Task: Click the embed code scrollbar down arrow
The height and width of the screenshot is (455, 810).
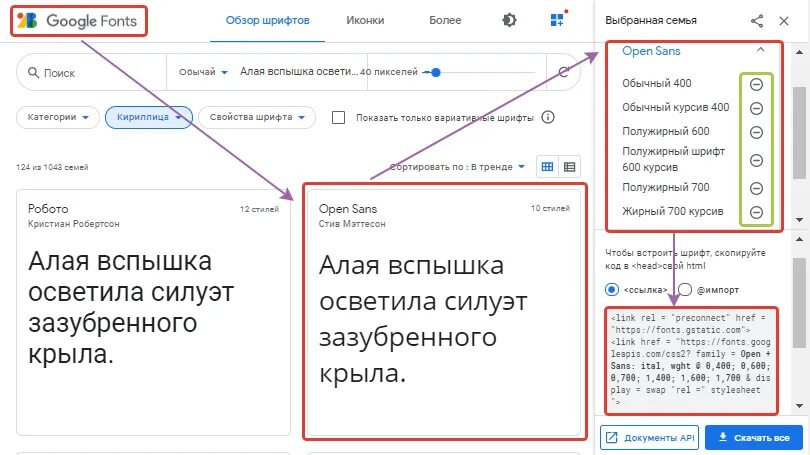Action: 799,406
